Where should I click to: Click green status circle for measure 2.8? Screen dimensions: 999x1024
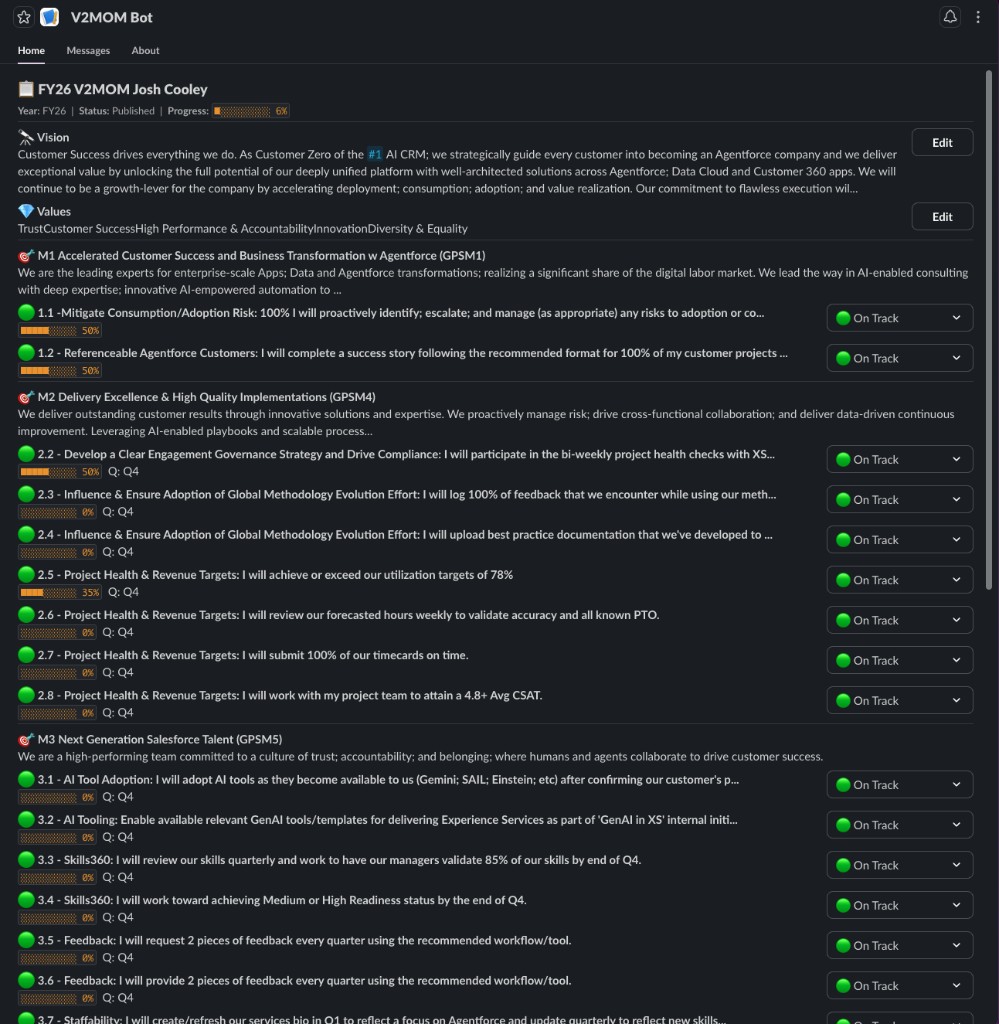click(x=26, y=695)
